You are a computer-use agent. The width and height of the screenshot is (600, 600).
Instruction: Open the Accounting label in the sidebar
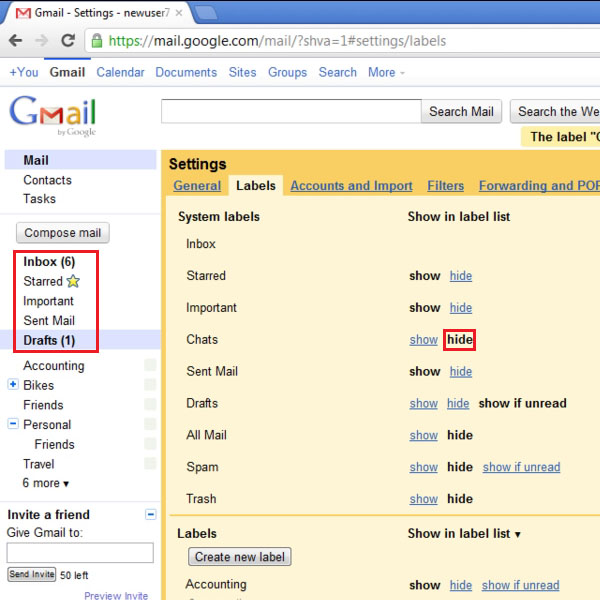point(54,366)
